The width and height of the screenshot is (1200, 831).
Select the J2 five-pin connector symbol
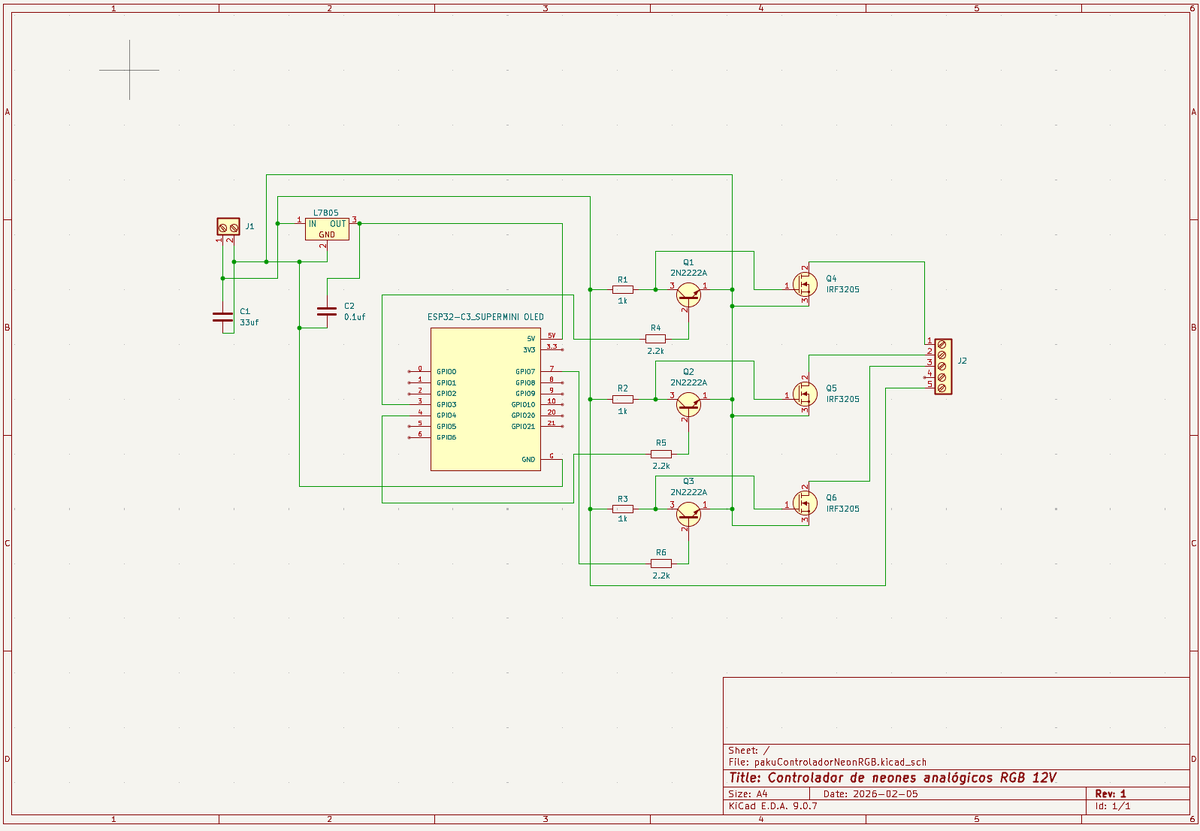943,367
